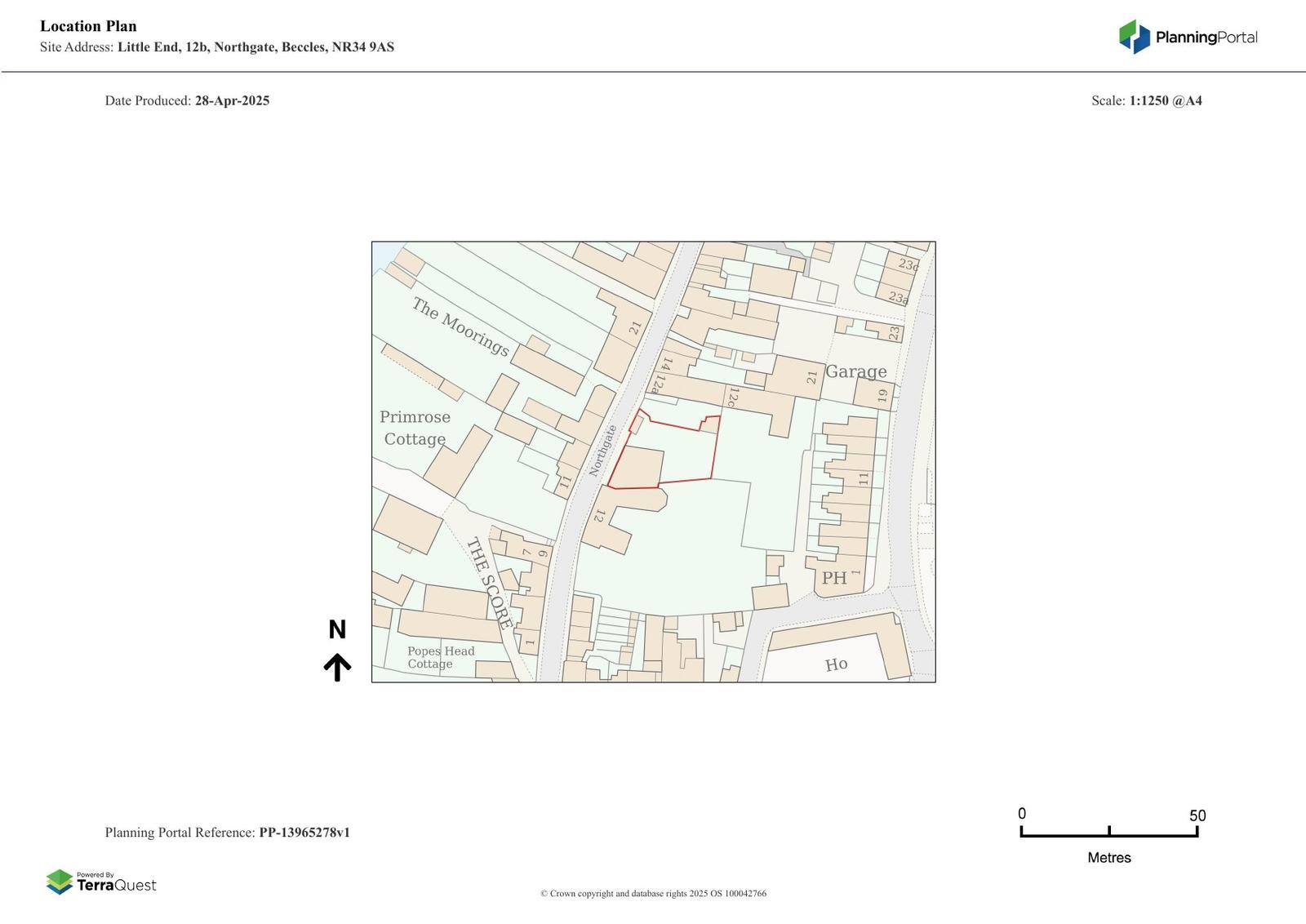Click the PlanningPortal logo icon
The height and width of the screenshot is (924, 1306).
(1134, 37)
